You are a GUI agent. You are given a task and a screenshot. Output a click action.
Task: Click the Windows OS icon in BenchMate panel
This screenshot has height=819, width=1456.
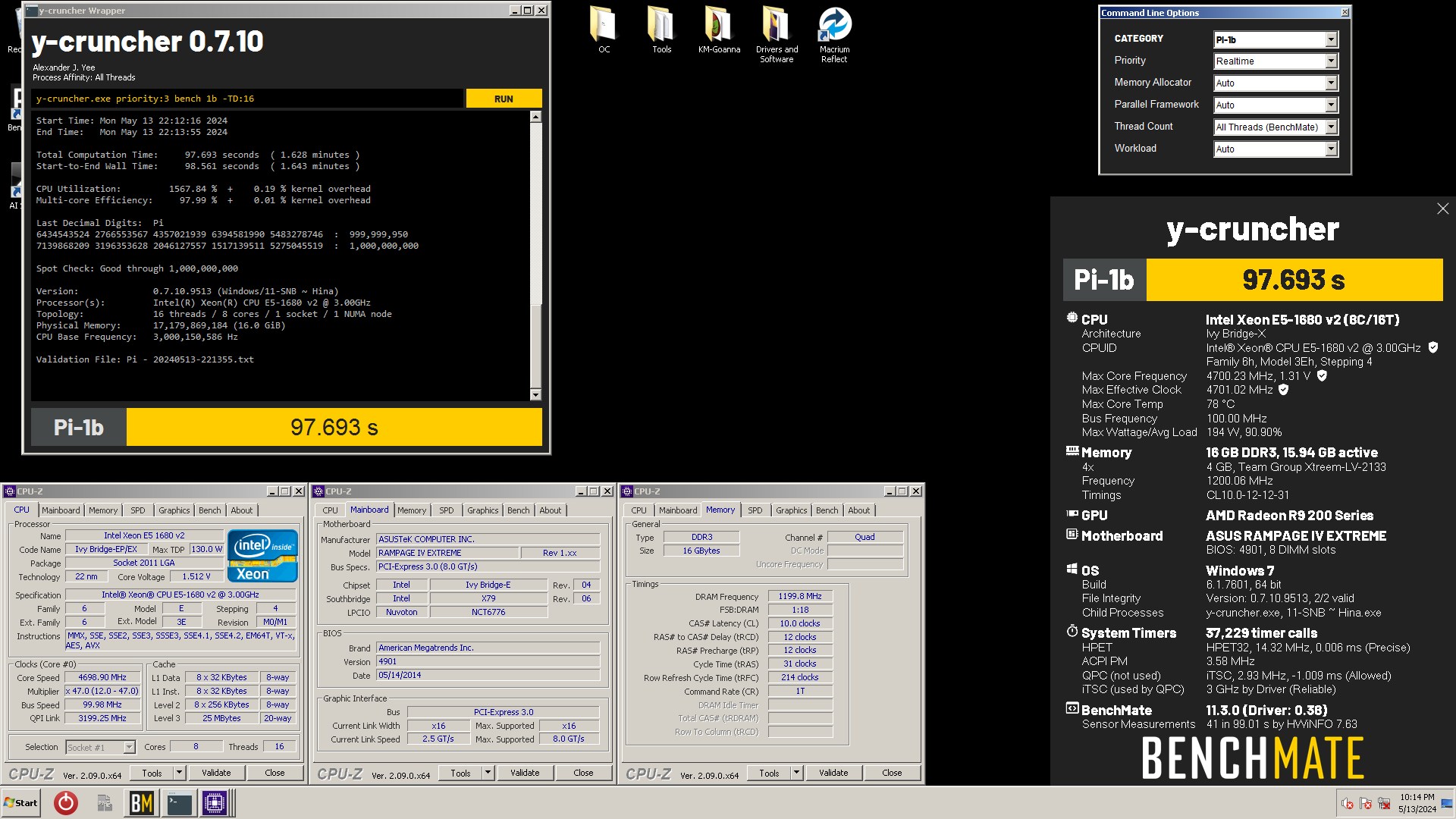click(1072, 569)
